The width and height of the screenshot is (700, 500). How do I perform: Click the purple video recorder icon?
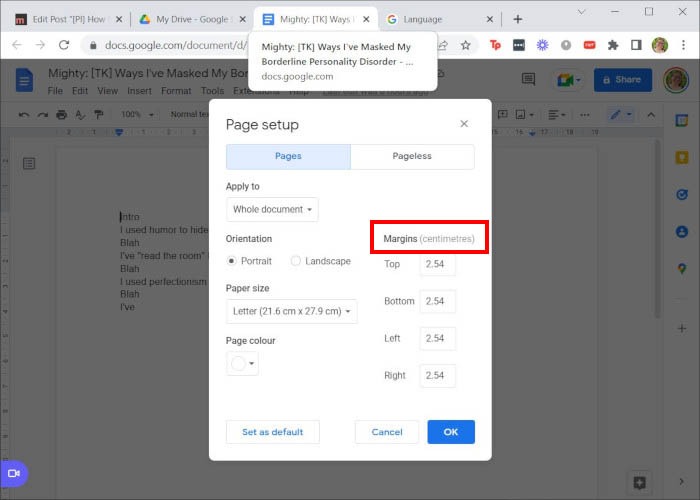point(14,473)
